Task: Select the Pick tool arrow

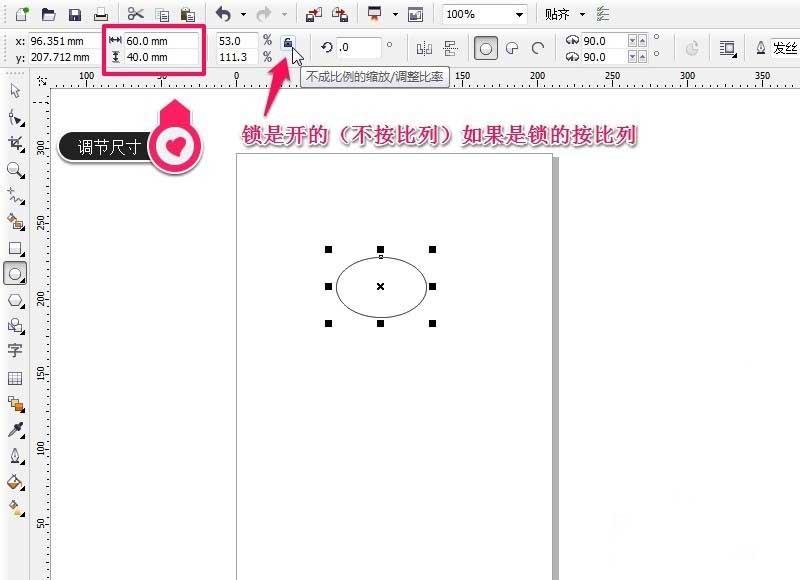Action: click(x=15, y=91)
